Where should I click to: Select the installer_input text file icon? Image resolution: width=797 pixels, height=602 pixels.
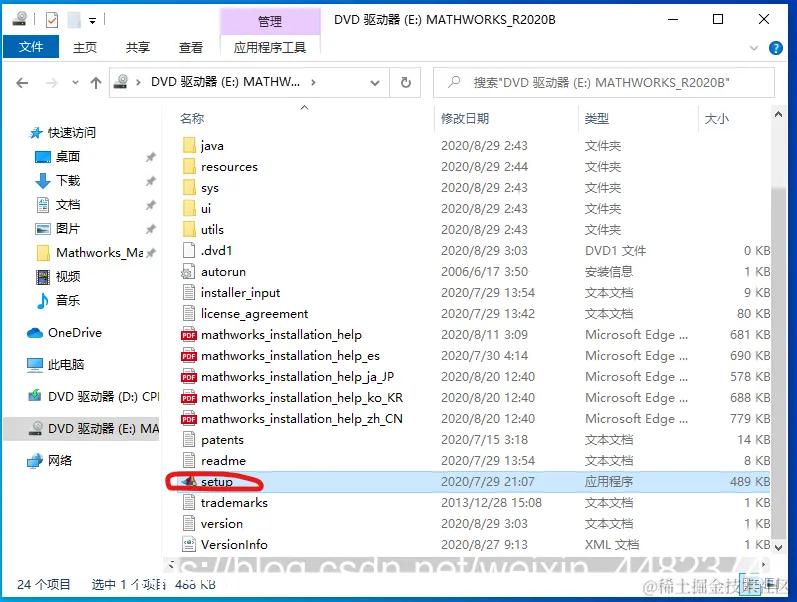[x=189, y=292]
